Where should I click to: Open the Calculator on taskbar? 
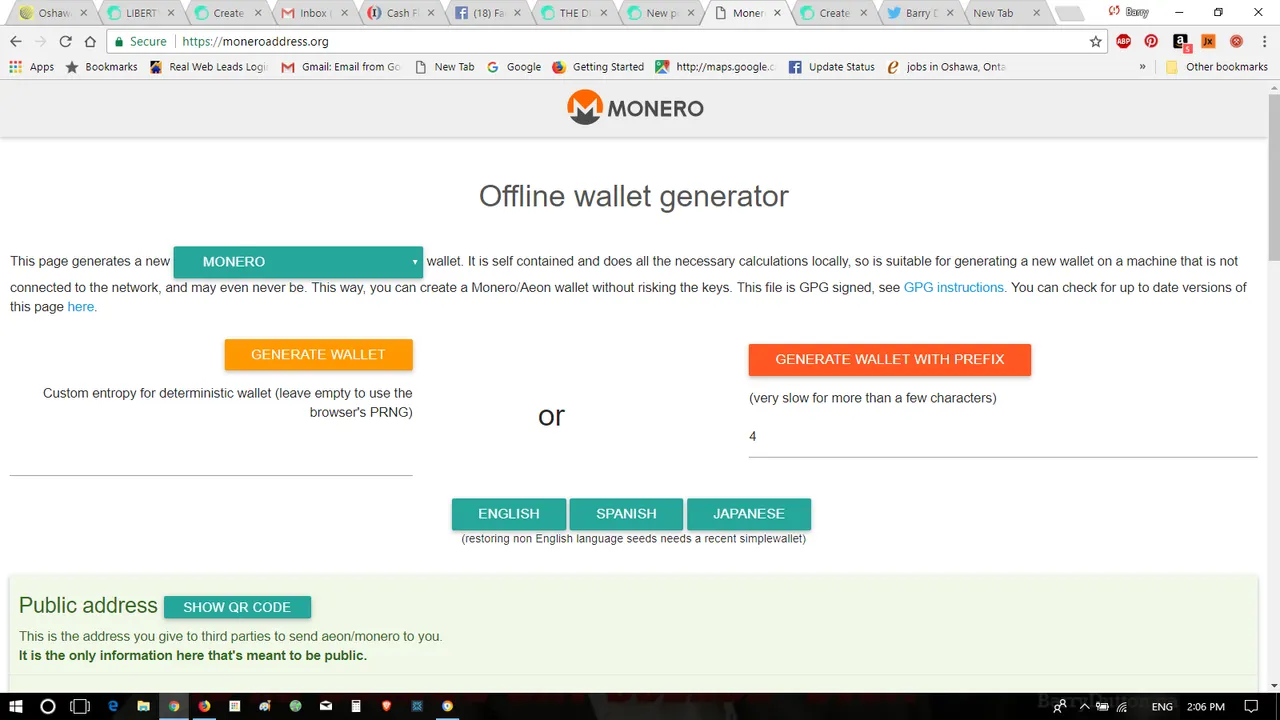356,706
